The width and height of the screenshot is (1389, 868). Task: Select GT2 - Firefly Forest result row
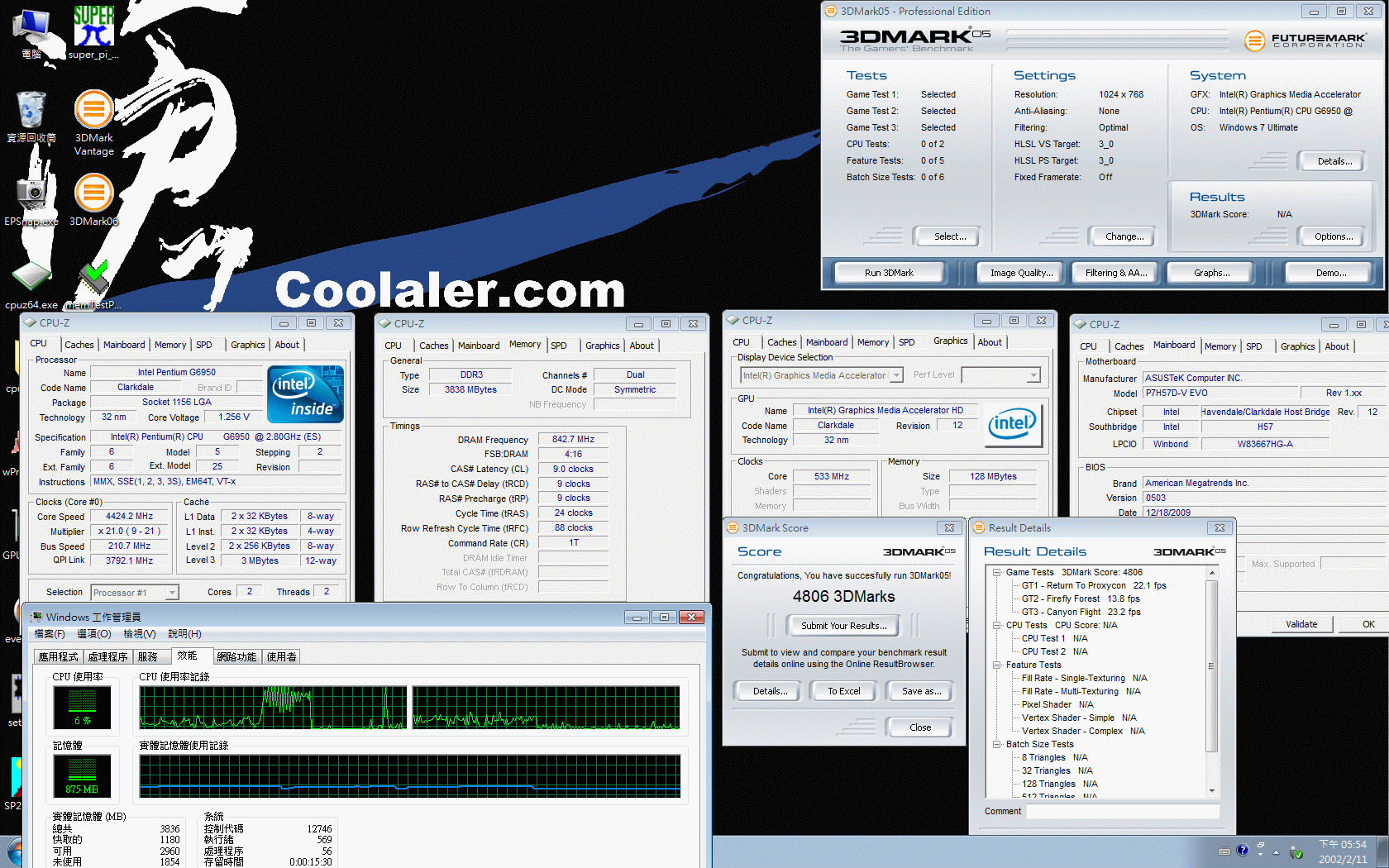pyautogui.click(x=1080, y=599)
